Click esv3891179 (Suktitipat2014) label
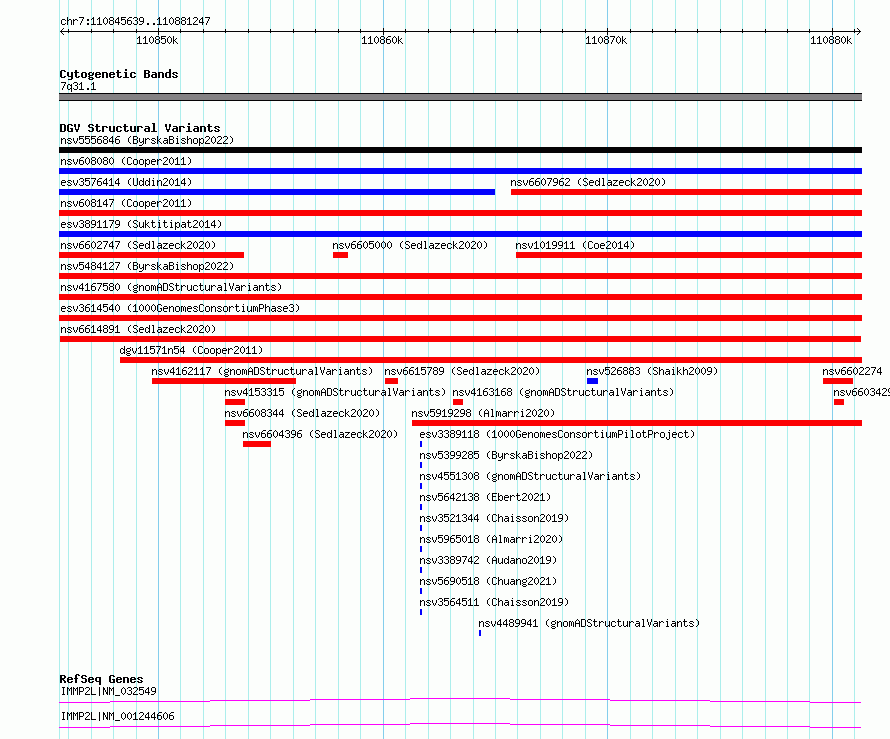Image resolution: width=890 pixels, height=739 pixels. 141,224
